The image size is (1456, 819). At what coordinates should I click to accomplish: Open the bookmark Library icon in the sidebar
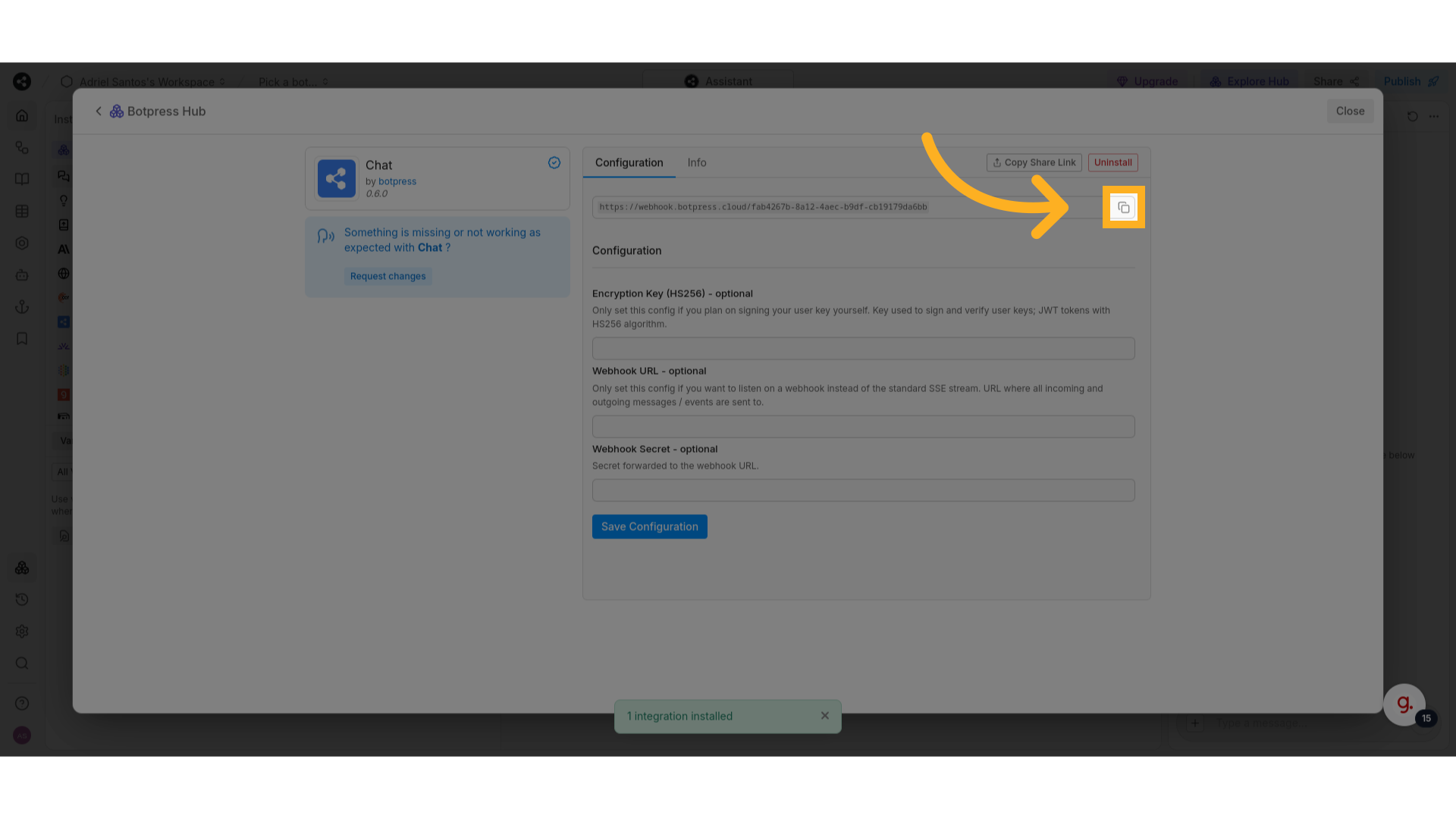click(x=22, y=339)
